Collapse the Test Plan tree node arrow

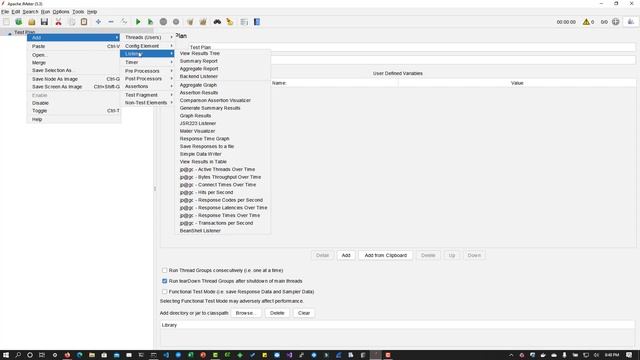[10, 33]
